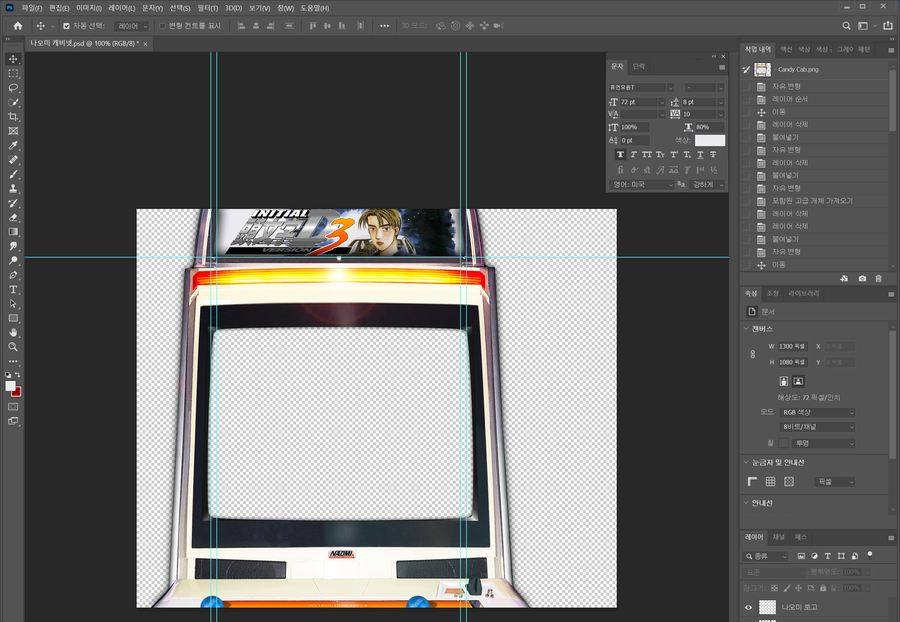Screen dimensions: 900x622
Task: Open auto-select 레이어 dropdown
Action: 131,26
